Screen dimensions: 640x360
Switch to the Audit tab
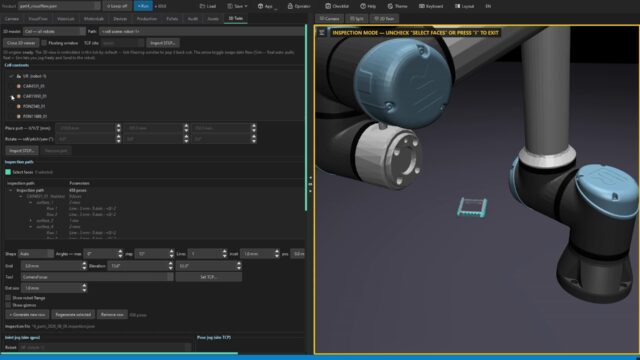pyautogui.click(x=193, y=19)
